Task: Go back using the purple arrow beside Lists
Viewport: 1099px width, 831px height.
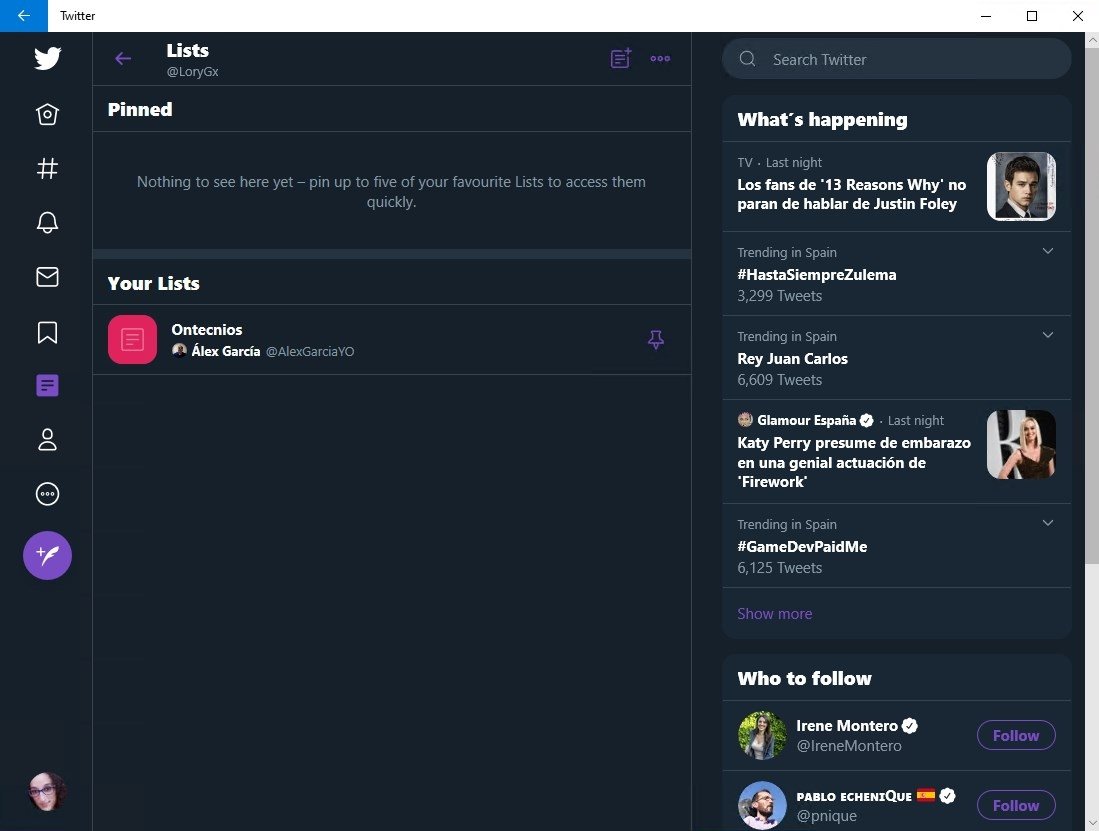Action: click(x=123, y=59)
